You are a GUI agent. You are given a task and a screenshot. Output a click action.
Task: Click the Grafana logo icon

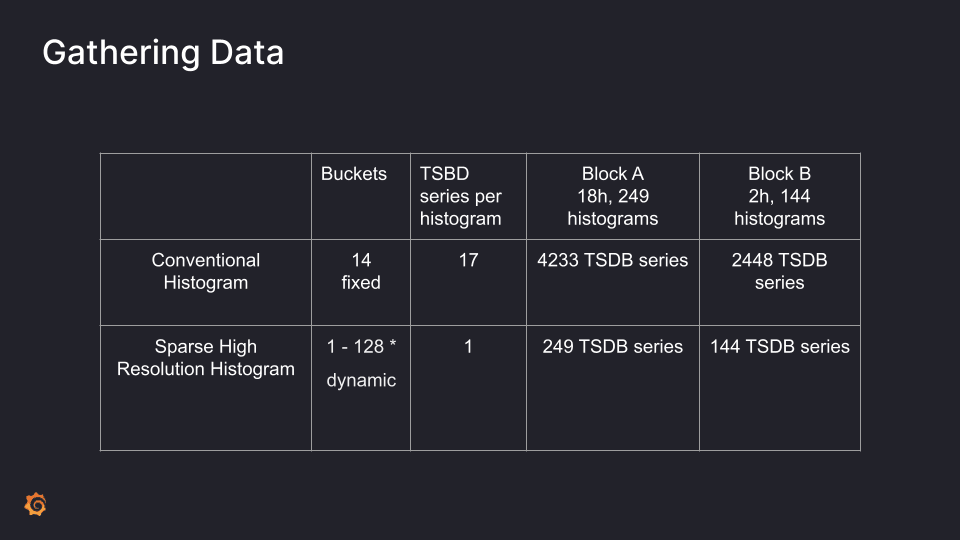pyautogui.click(x=35, y=505)
